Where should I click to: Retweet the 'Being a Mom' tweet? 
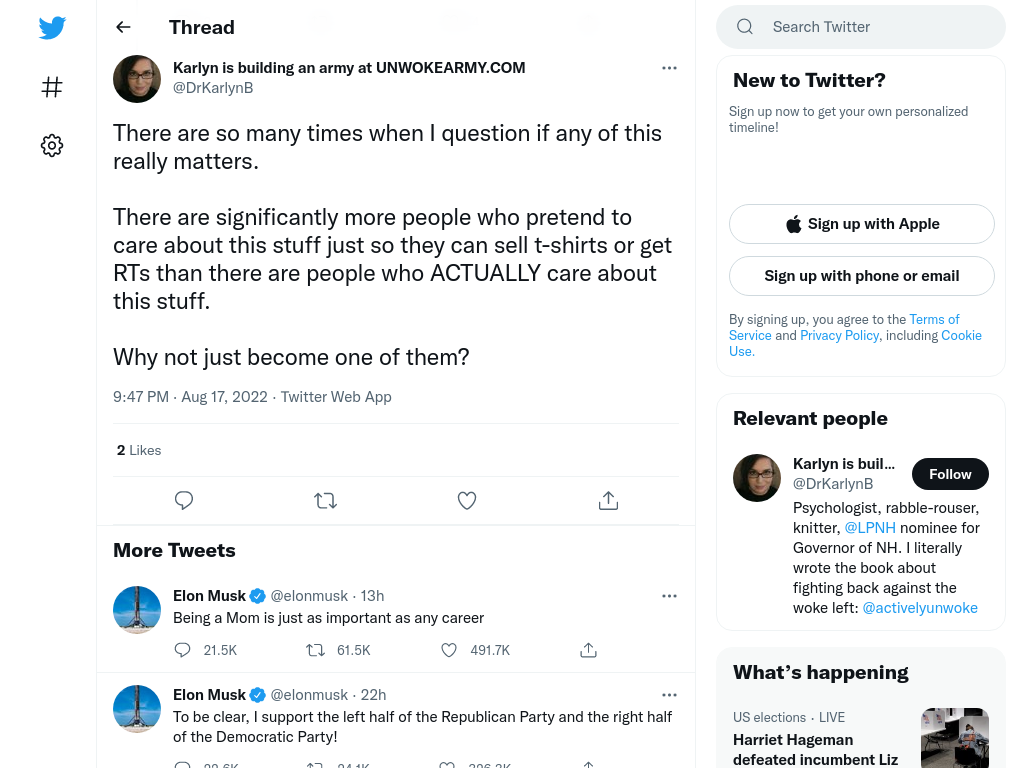[315, 650]
